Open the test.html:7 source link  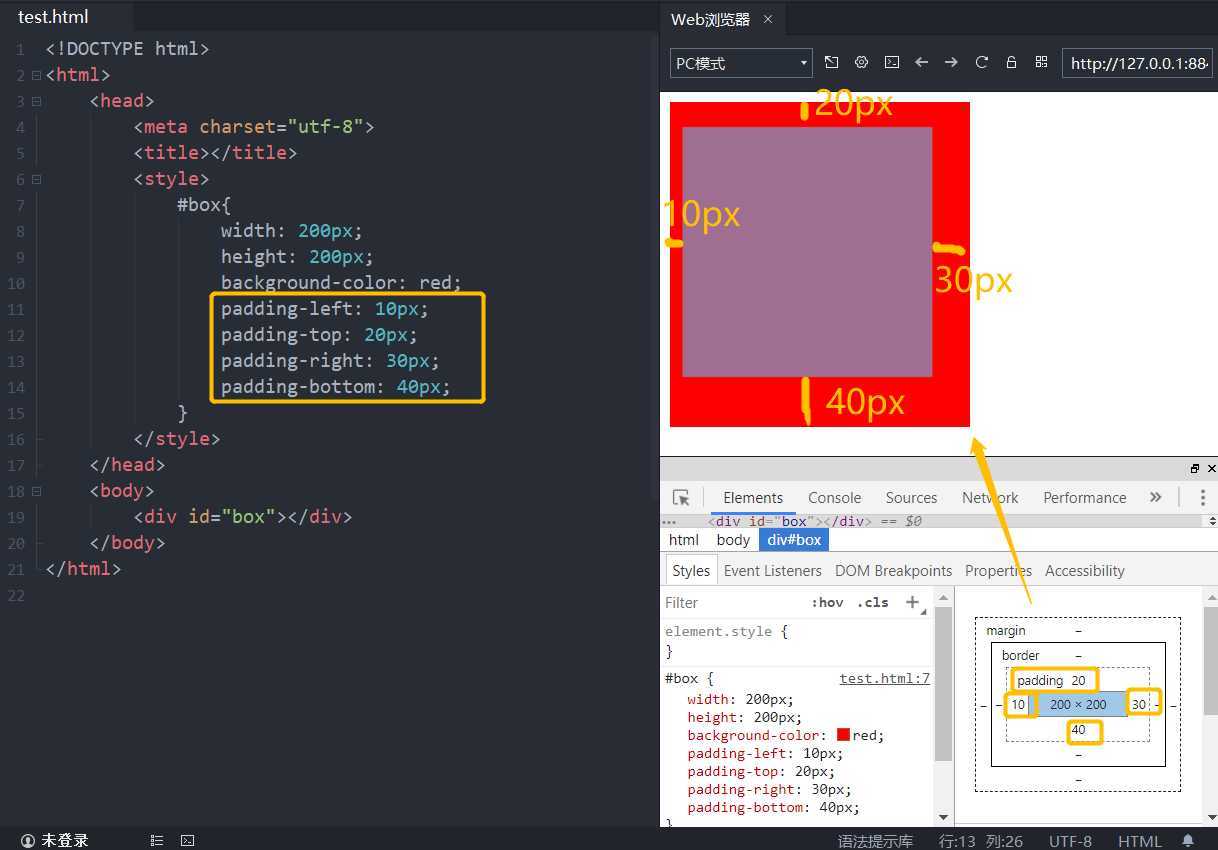(884, 678)
